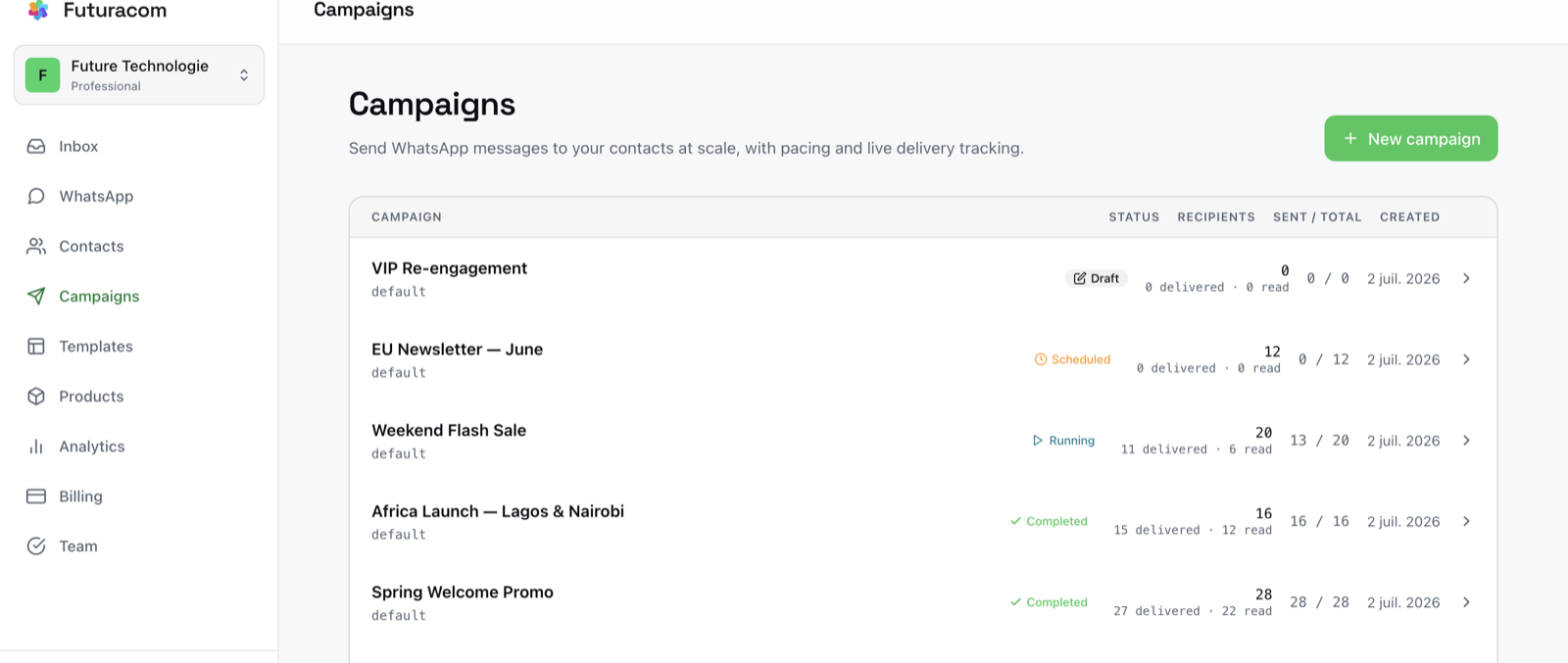Select Analytics menu item label

(x=92, y=446)
